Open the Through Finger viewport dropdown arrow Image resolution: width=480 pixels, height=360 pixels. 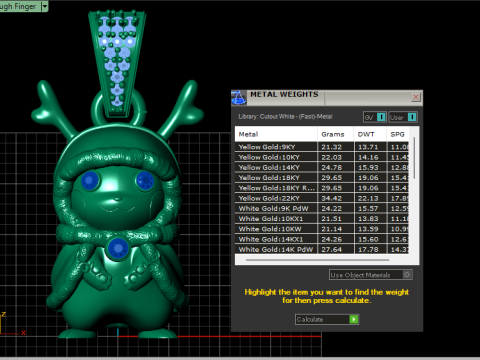coord(45,6)
